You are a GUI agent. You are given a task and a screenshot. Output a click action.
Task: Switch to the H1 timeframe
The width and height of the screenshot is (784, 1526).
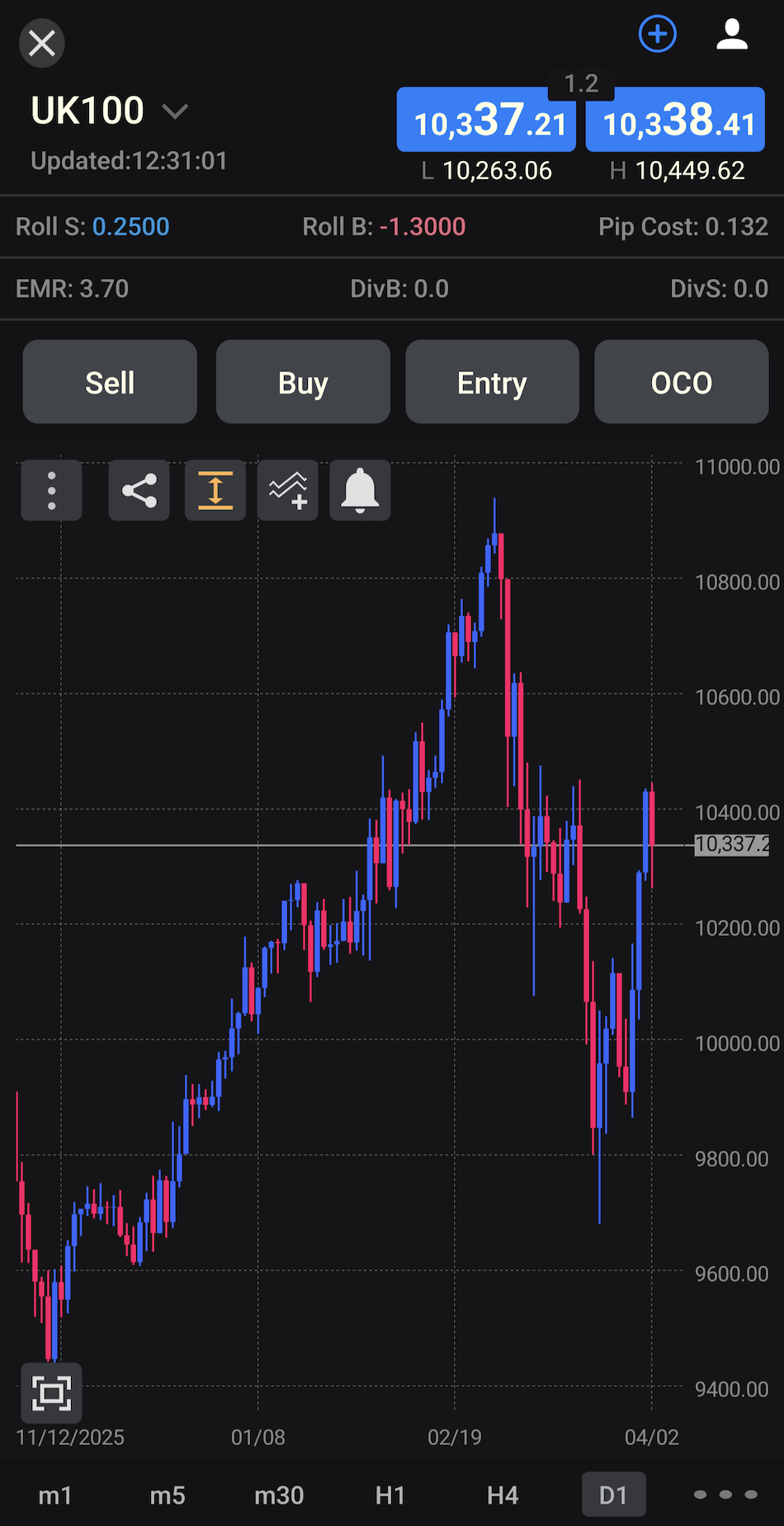[390, 1495]
